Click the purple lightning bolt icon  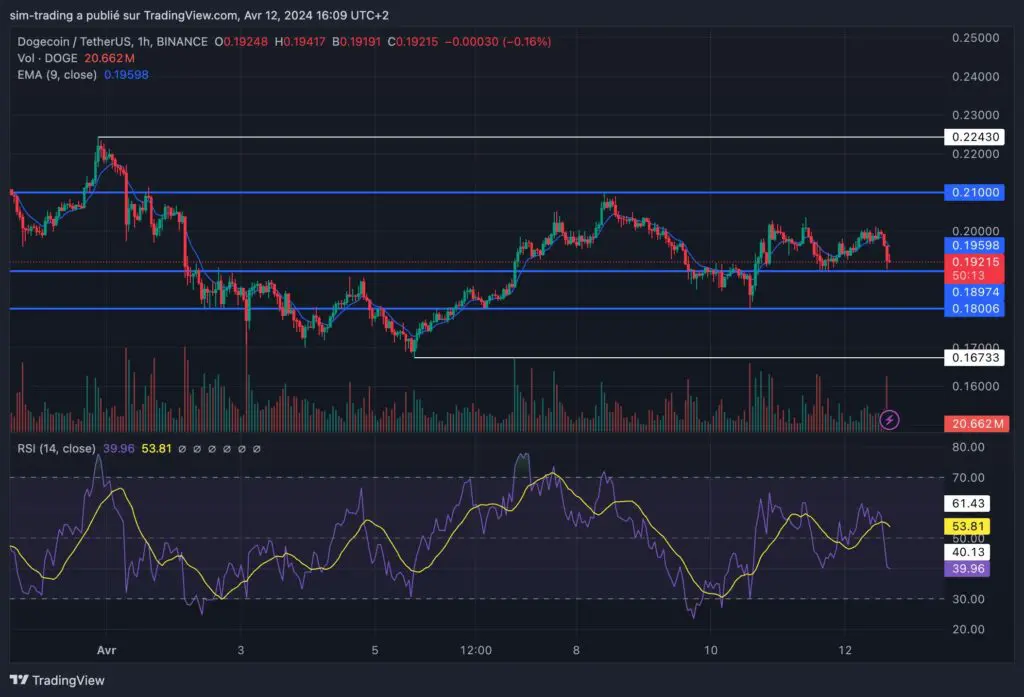[889, 420]
